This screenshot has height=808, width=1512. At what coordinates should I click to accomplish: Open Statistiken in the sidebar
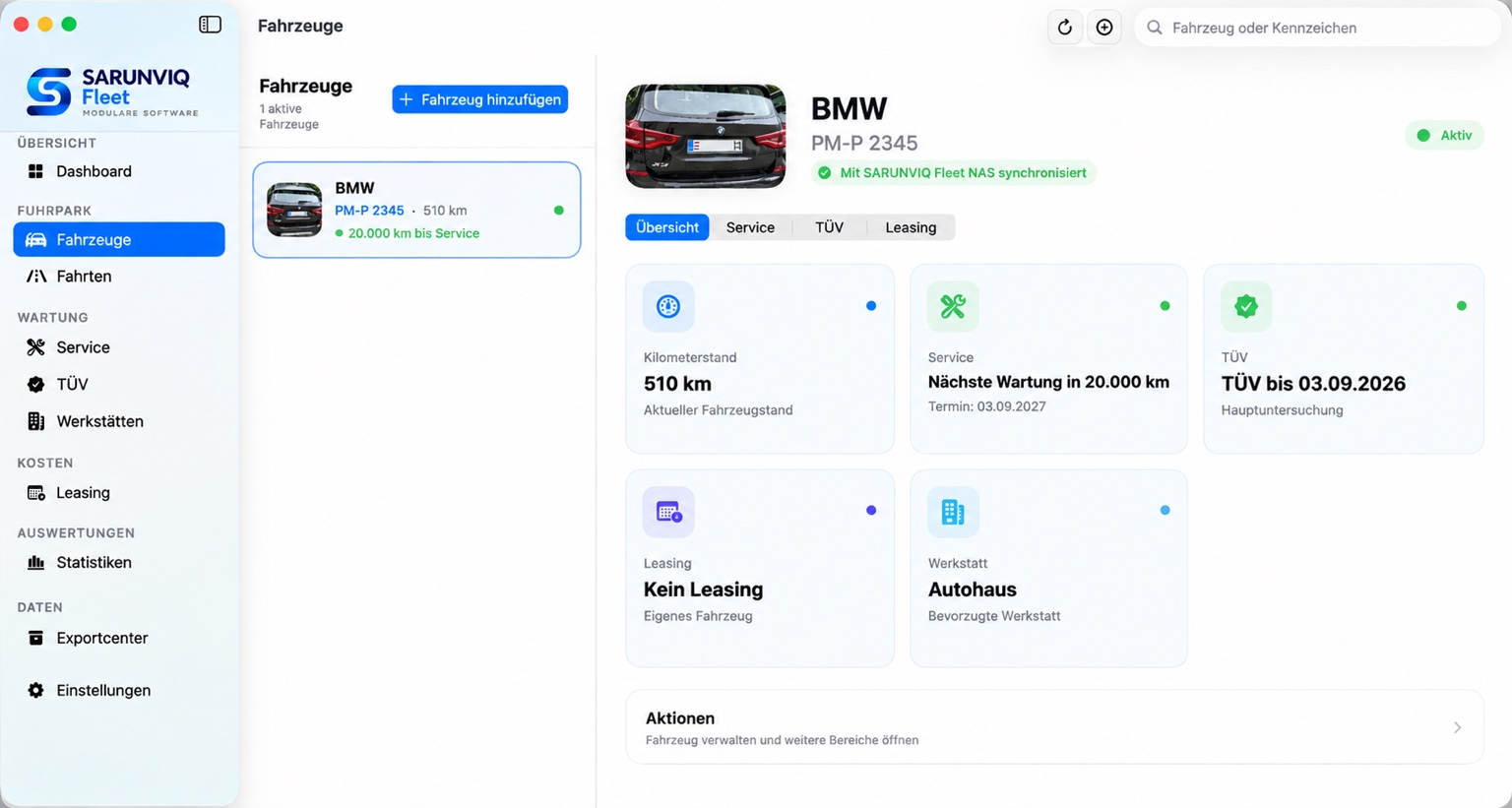click(119, 563)
